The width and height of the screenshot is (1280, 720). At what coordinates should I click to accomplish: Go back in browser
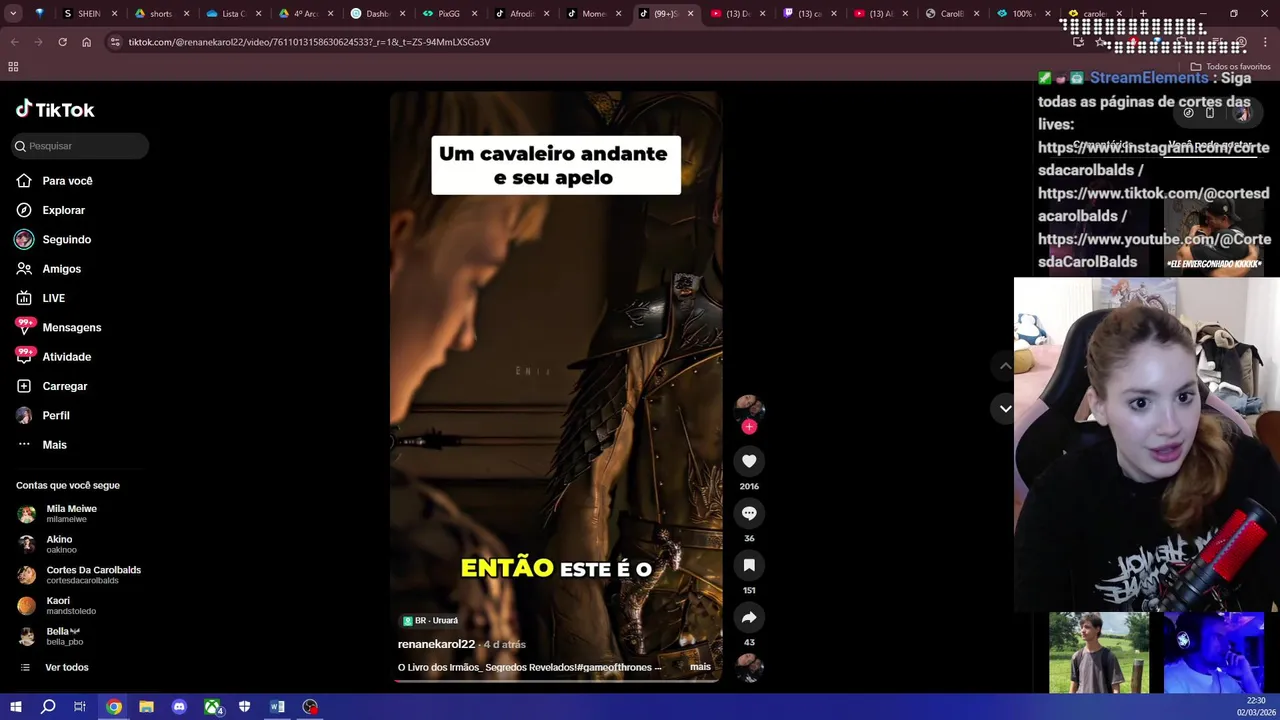(14, 42)
